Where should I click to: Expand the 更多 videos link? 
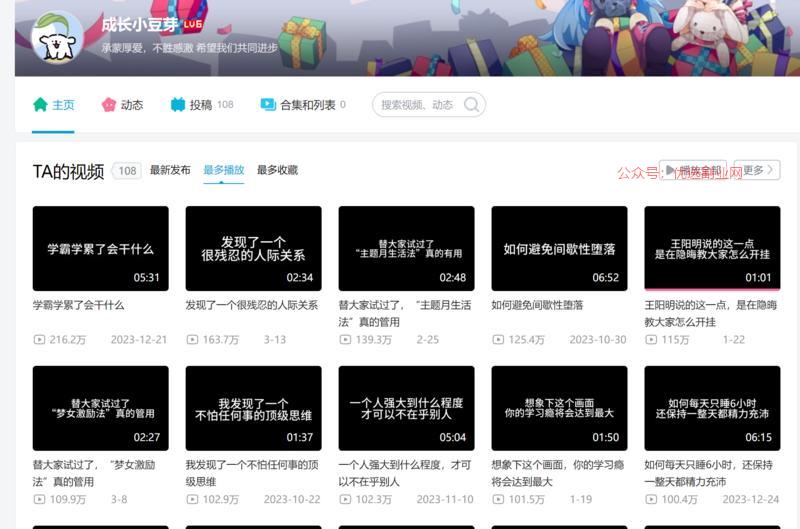coord(757,170)
